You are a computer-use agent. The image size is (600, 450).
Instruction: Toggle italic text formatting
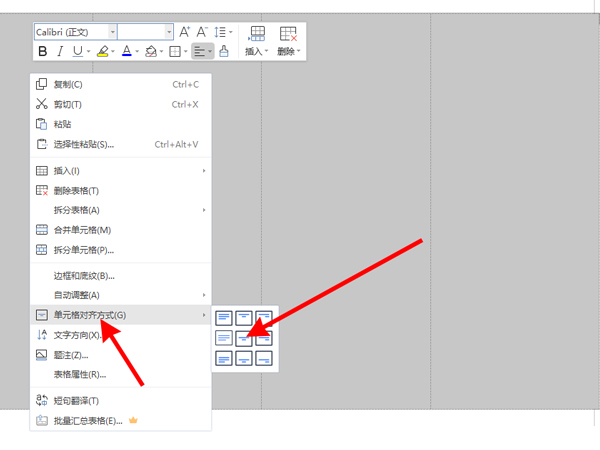[60, 51]
